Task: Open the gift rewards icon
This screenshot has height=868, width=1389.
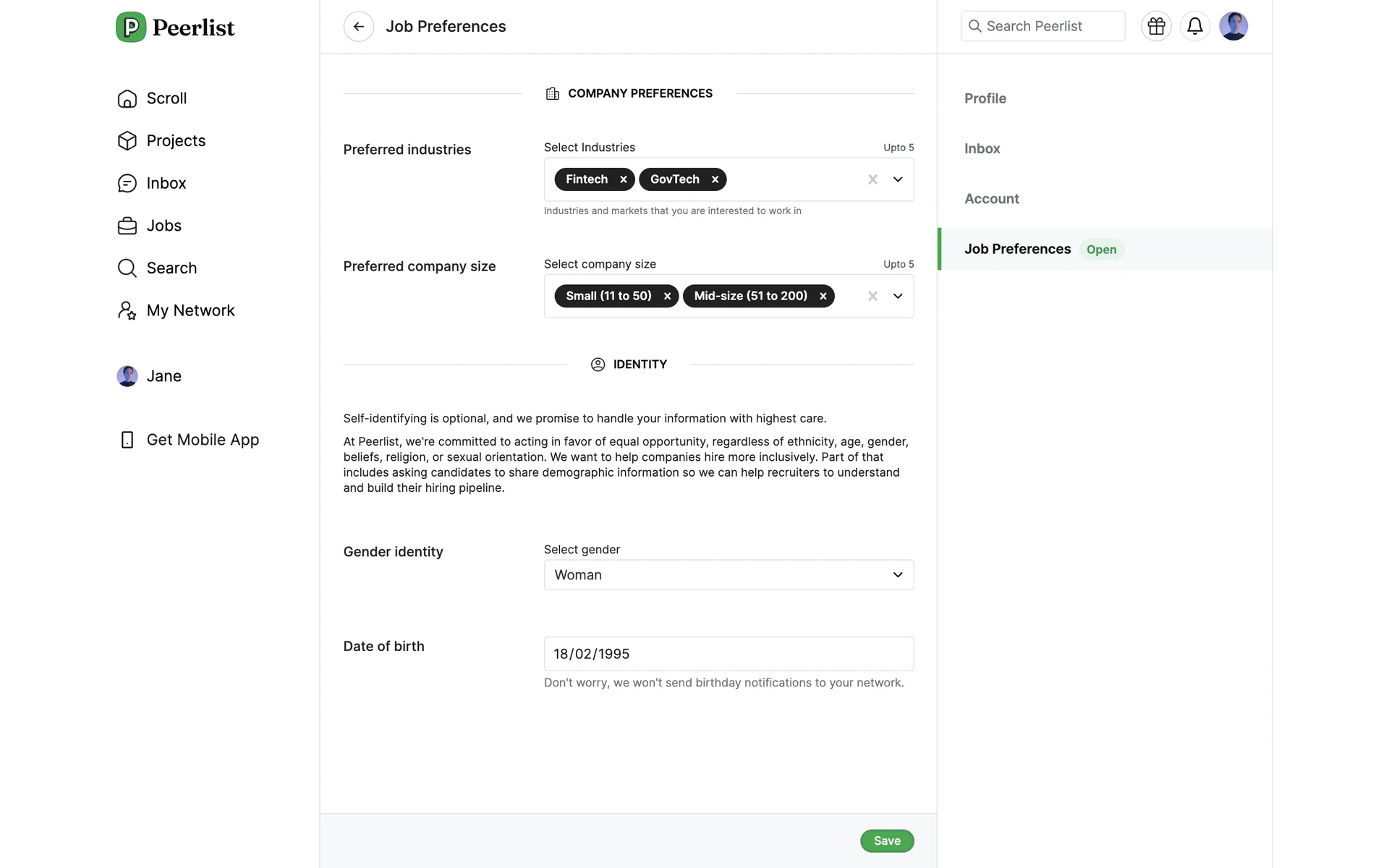Action: click(1156, 27)
